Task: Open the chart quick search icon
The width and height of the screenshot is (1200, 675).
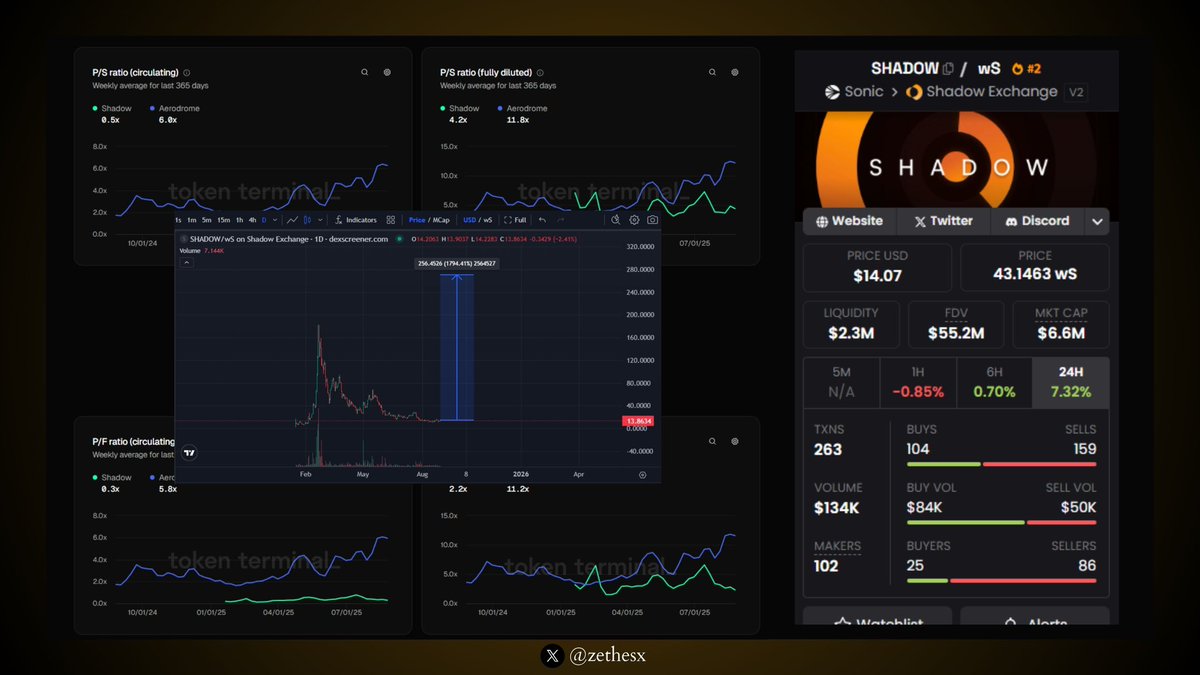Action: pyautogui.click(x=616, y=220)
